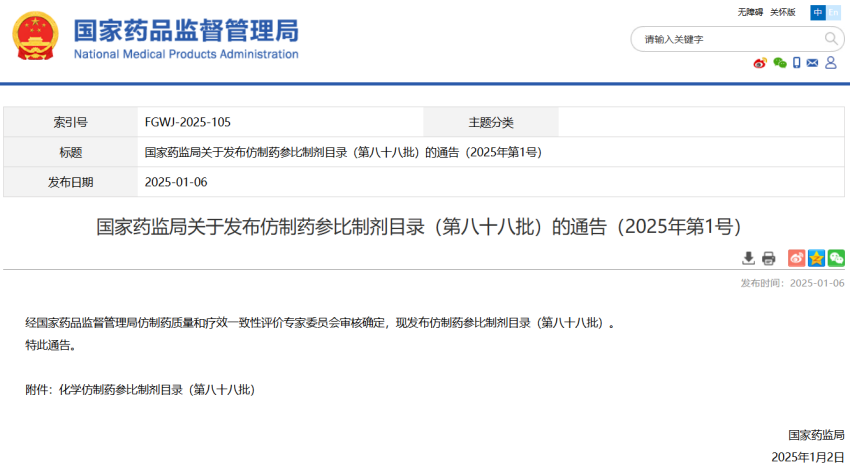
Task: Click 国家药品监督管理局 site title
Action: point(186,30)
